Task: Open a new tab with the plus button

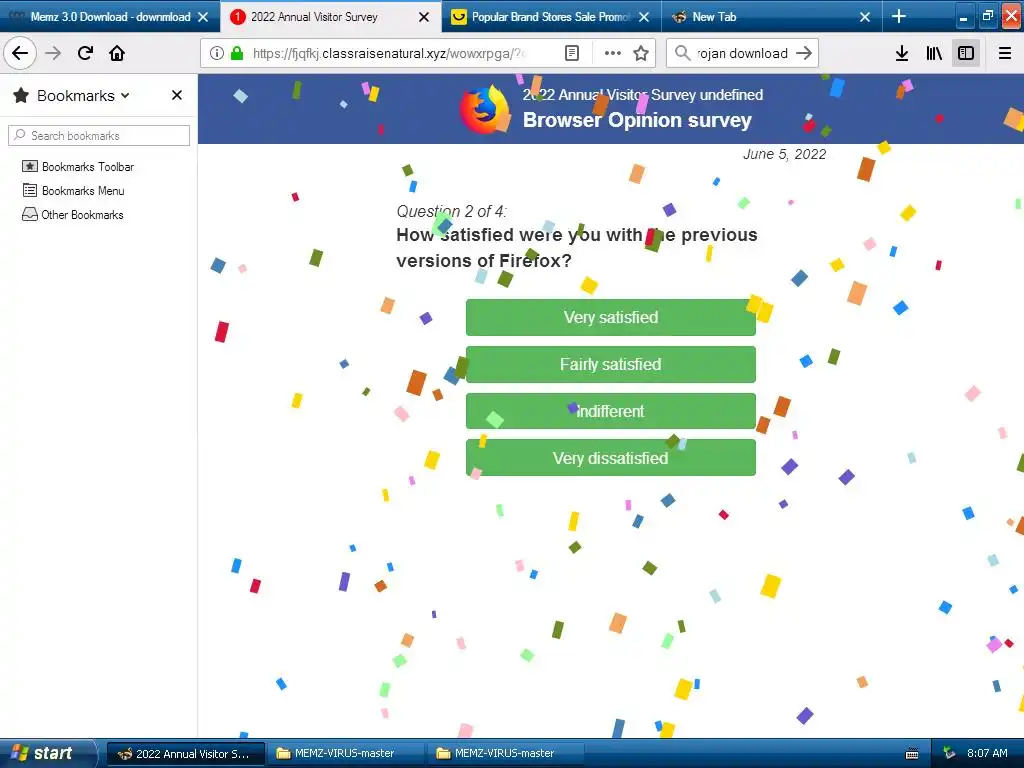Action: [899, 16]
